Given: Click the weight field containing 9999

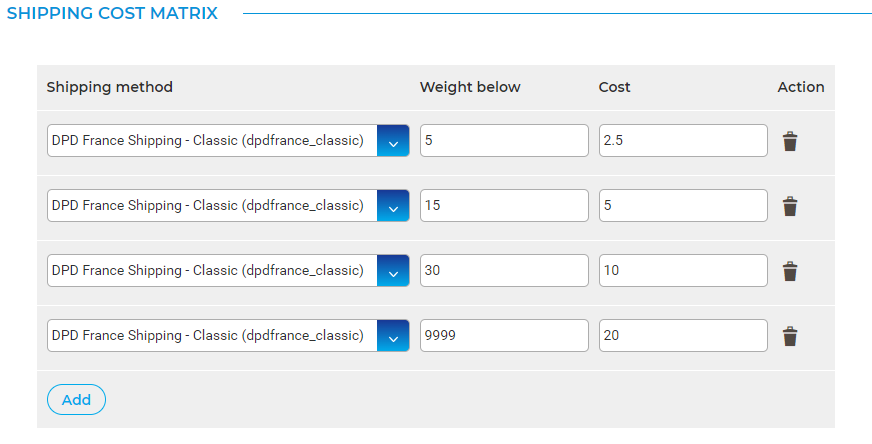Looking at the screenshot, I should 504,336.
